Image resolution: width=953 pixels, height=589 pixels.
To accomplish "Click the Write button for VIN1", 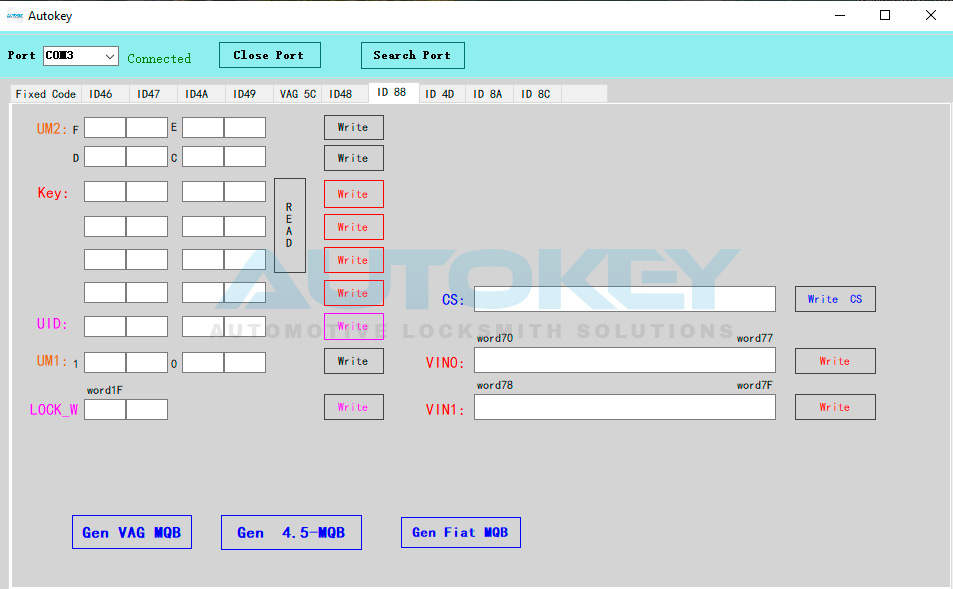I will click(835, 407).
